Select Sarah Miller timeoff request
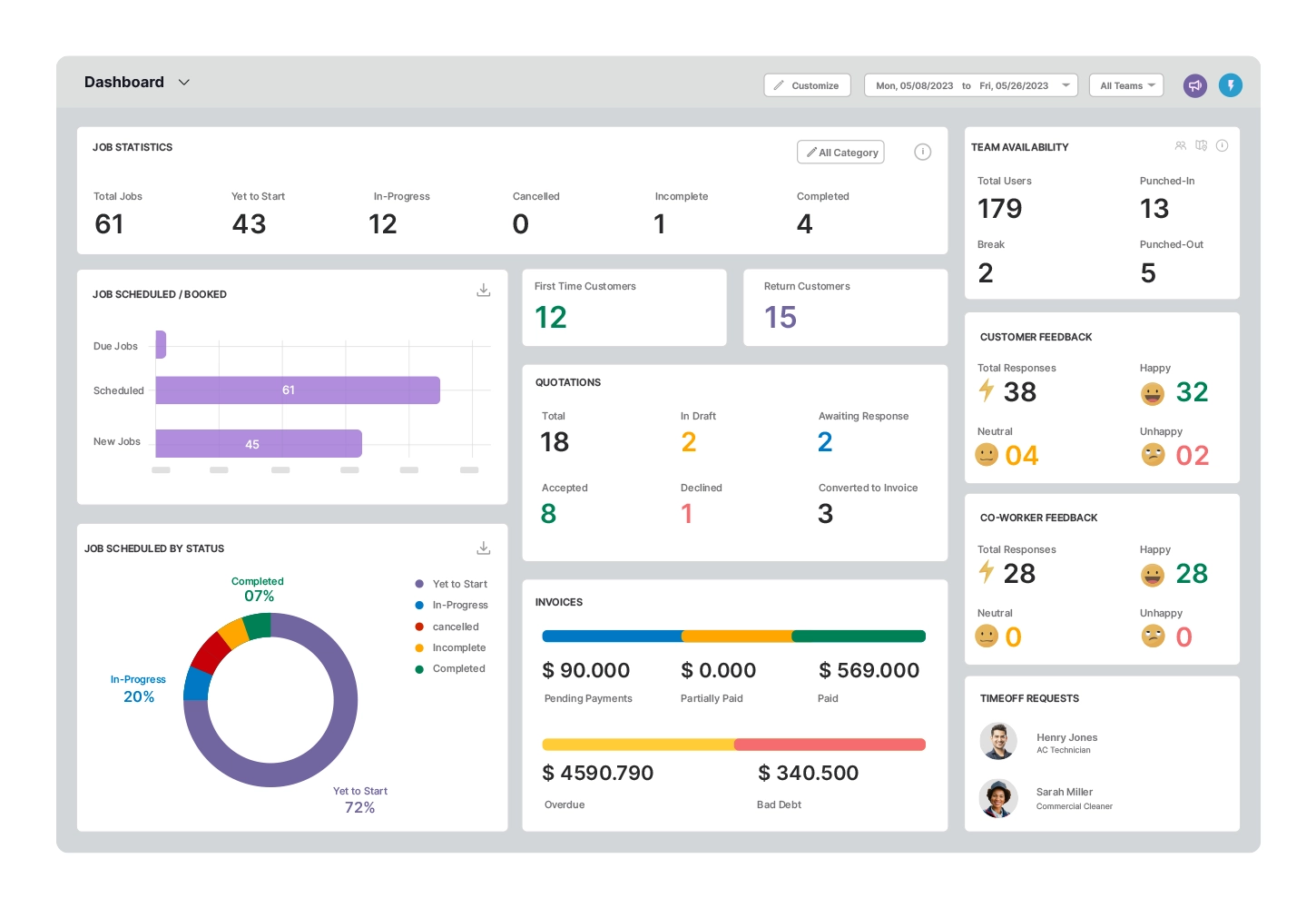The width and height of the screenshot is (1316, 908). pos(1064,797)
